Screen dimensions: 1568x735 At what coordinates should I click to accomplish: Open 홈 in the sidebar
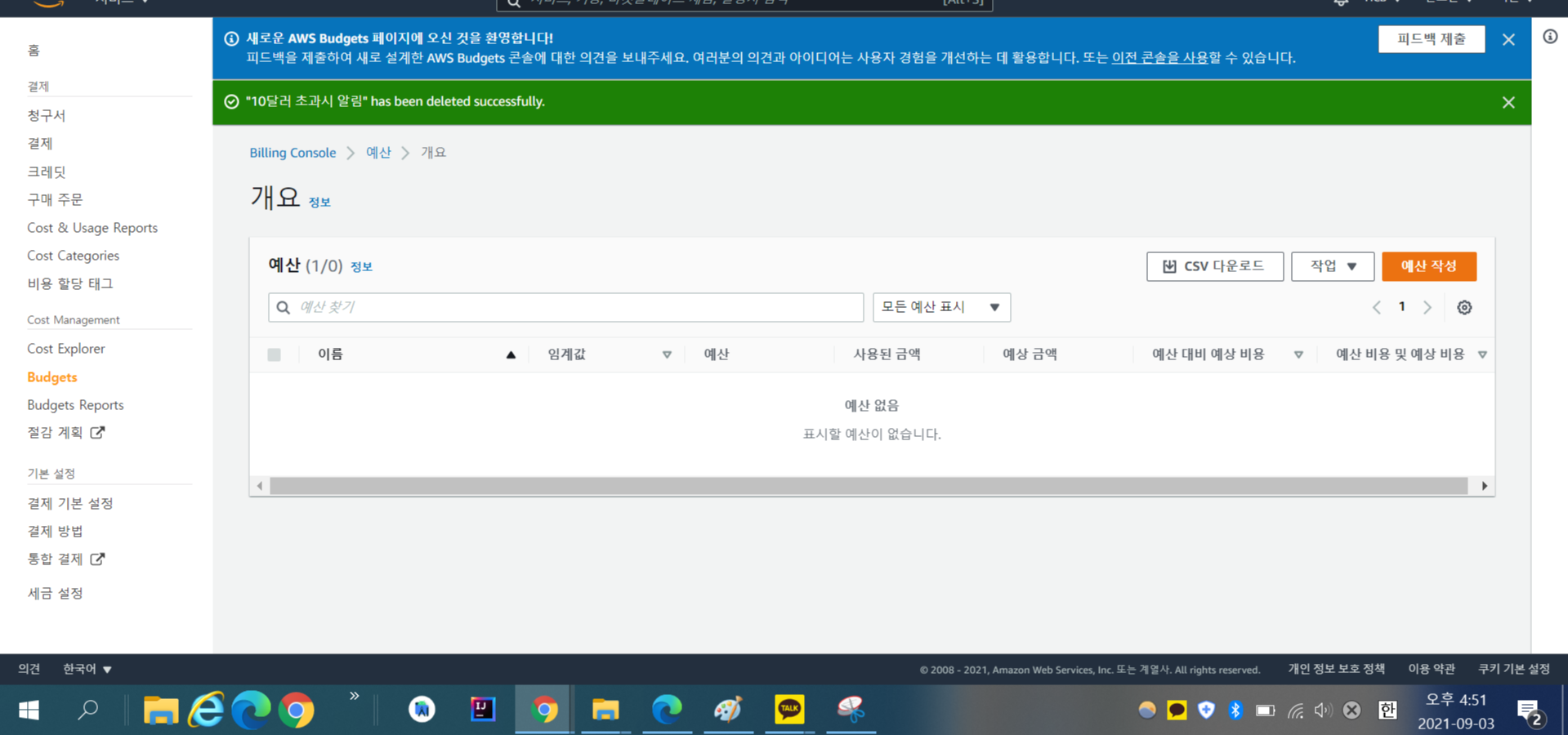(x=34, y=51)
